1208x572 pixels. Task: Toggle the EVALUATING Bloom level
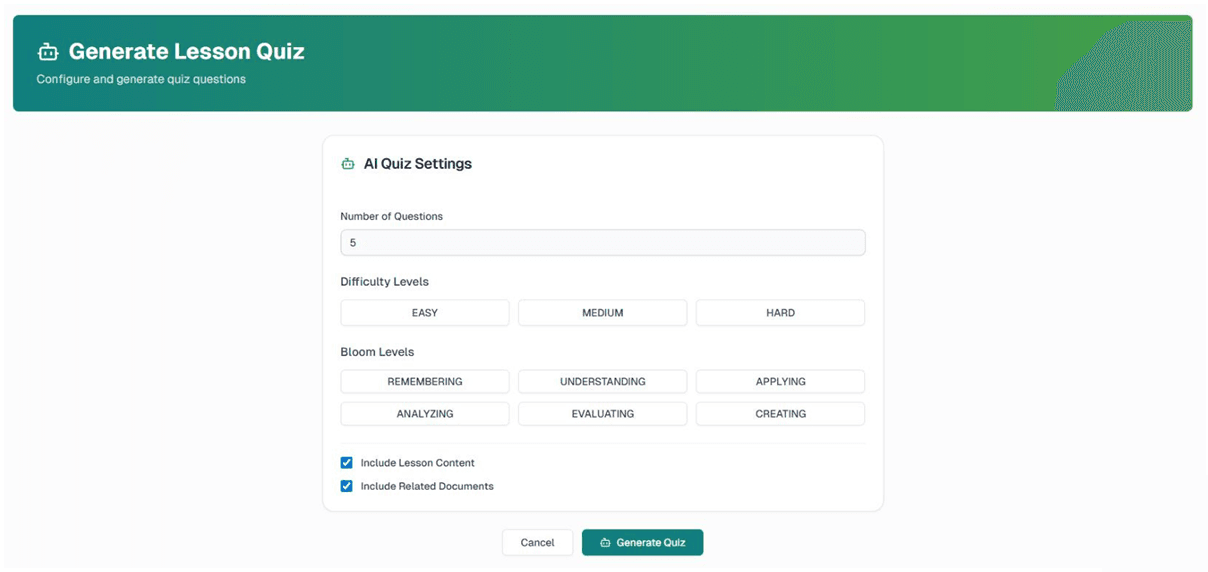[x=603, y=414]
